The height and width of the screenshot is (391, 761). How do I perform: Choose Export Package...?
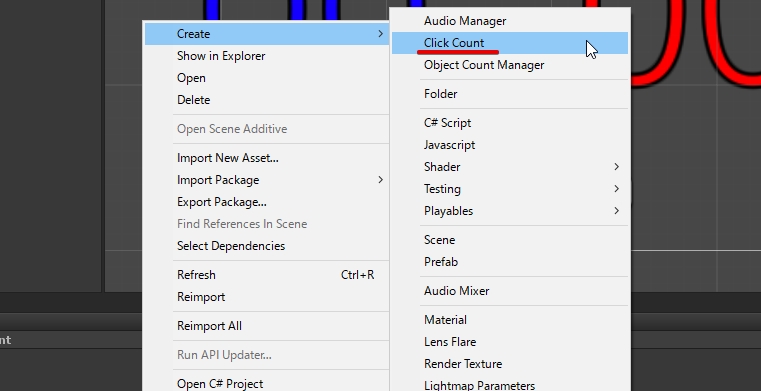266,202
